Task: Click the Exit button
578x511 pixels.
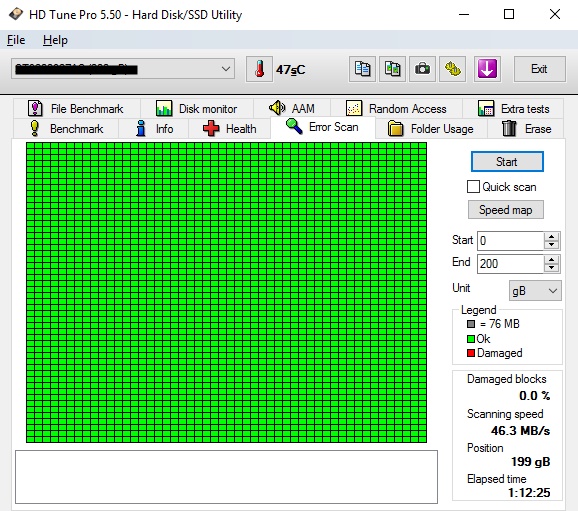Action: pos(539,69)
